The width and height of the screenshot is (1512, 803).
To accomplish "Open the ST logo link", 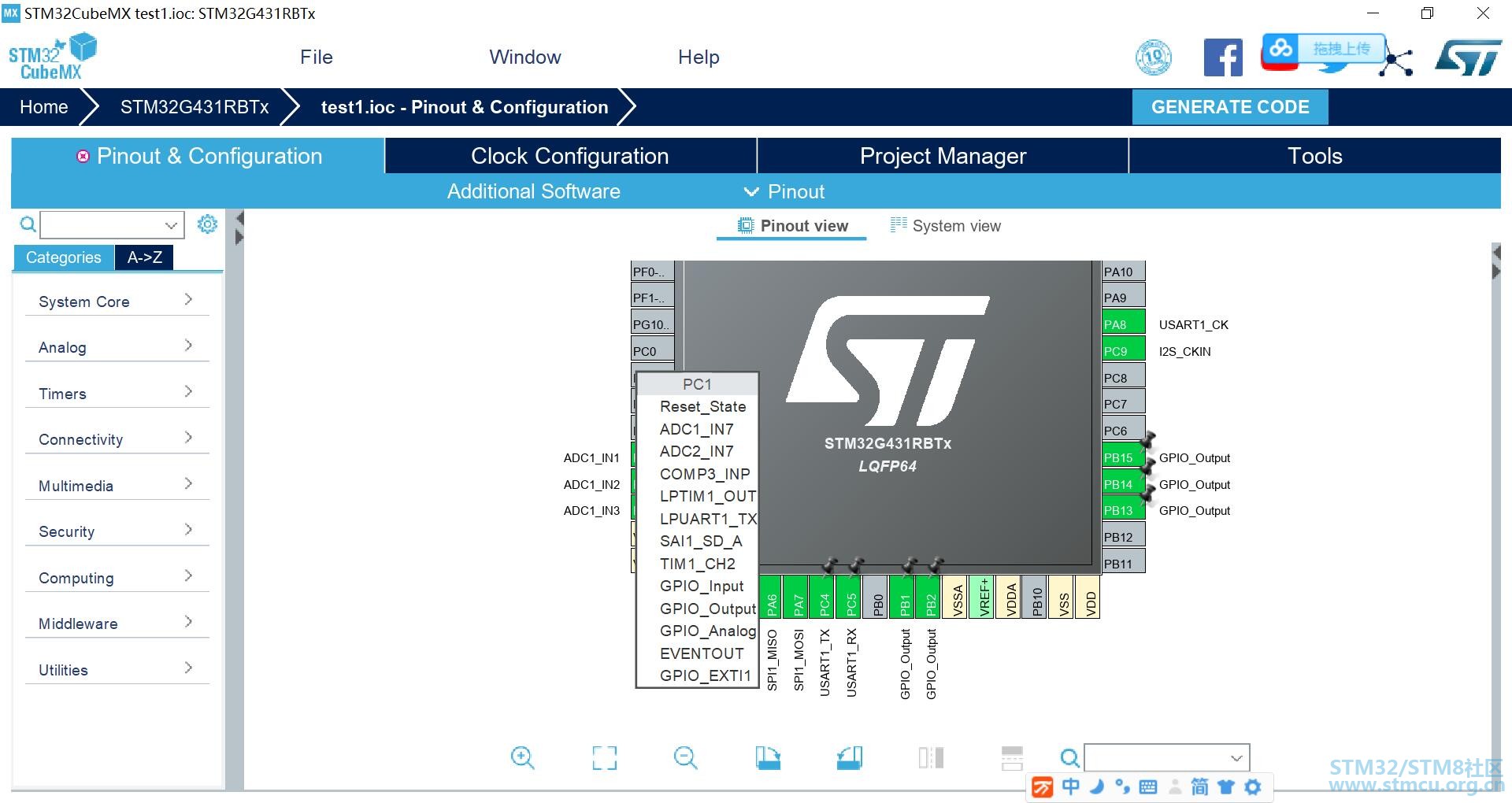I will [1468, 57].
